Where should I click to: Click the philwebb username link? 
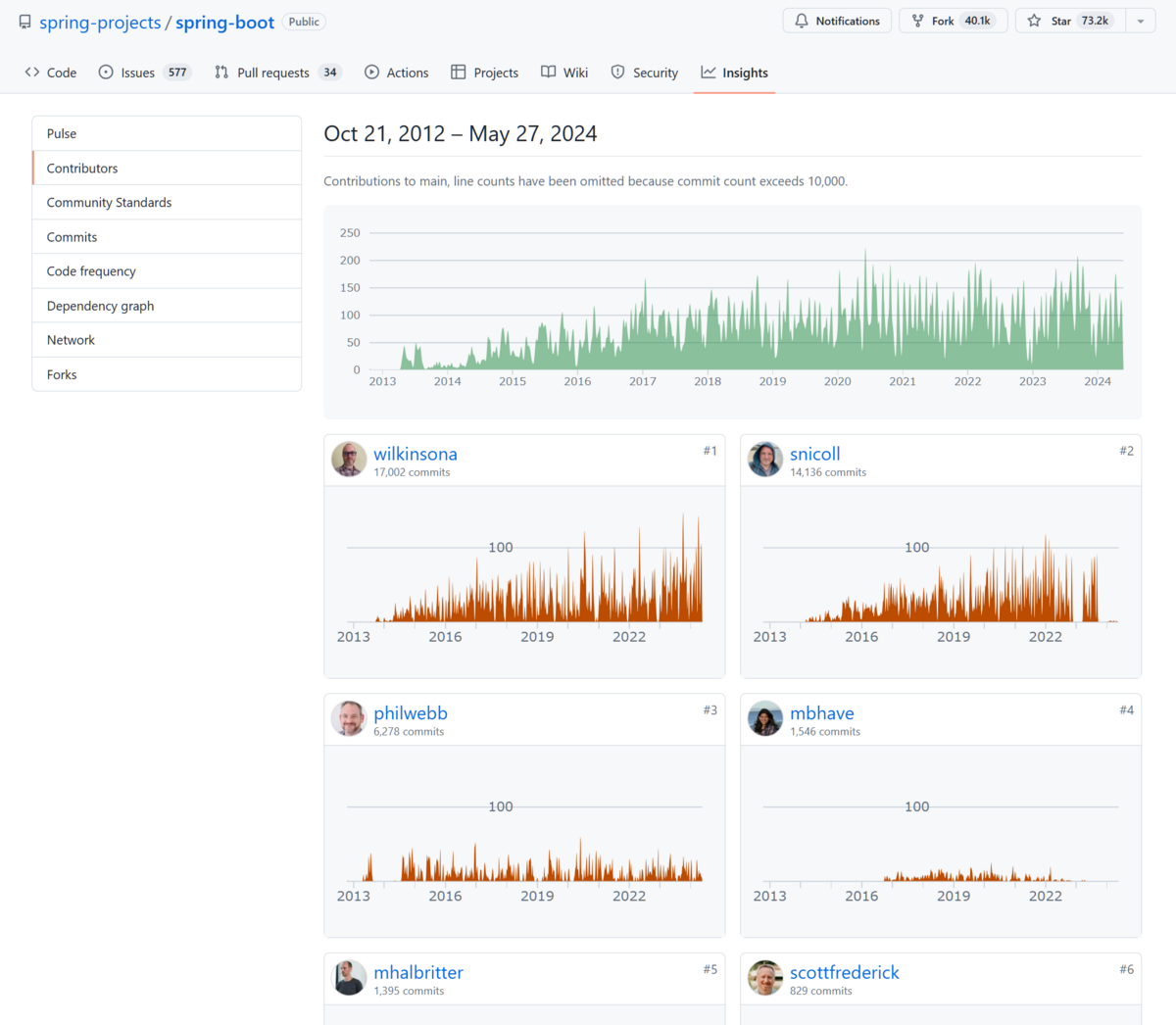click(x=411, y=713)
